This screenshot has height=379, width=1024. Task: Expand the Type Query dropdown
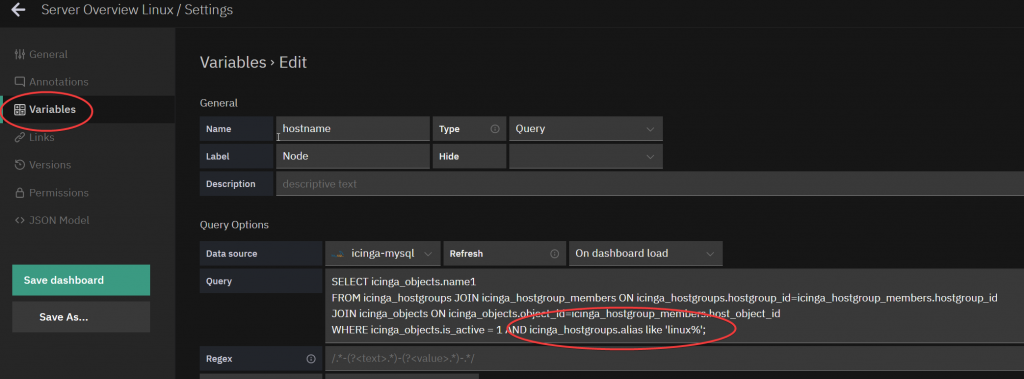[x=586, y=129]
